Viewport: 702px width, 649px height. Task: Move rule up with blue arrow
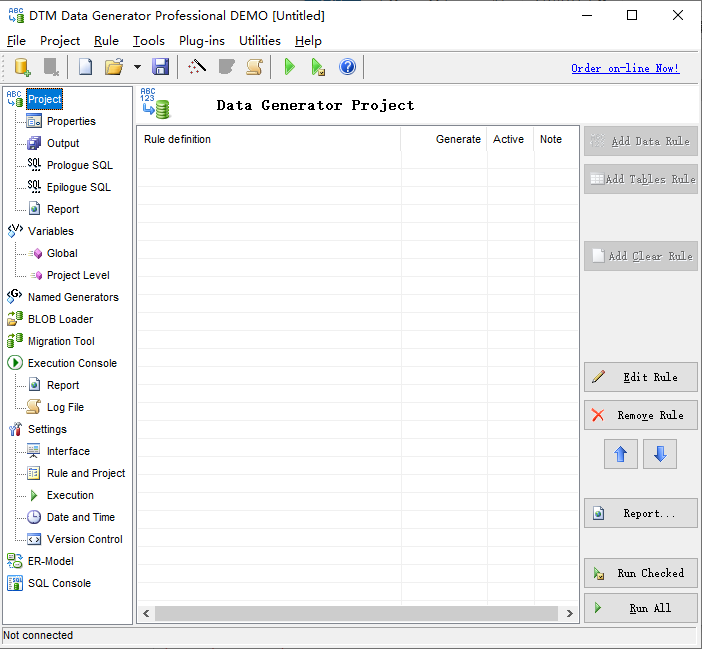[x=621, y=454]
